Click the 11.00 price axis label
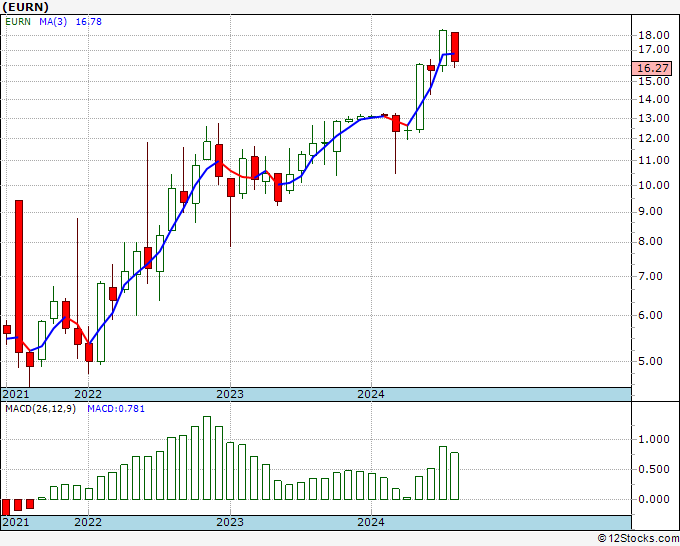Viewport: 680px width, 546px height. pyautogui.click(x=654, y=160)
